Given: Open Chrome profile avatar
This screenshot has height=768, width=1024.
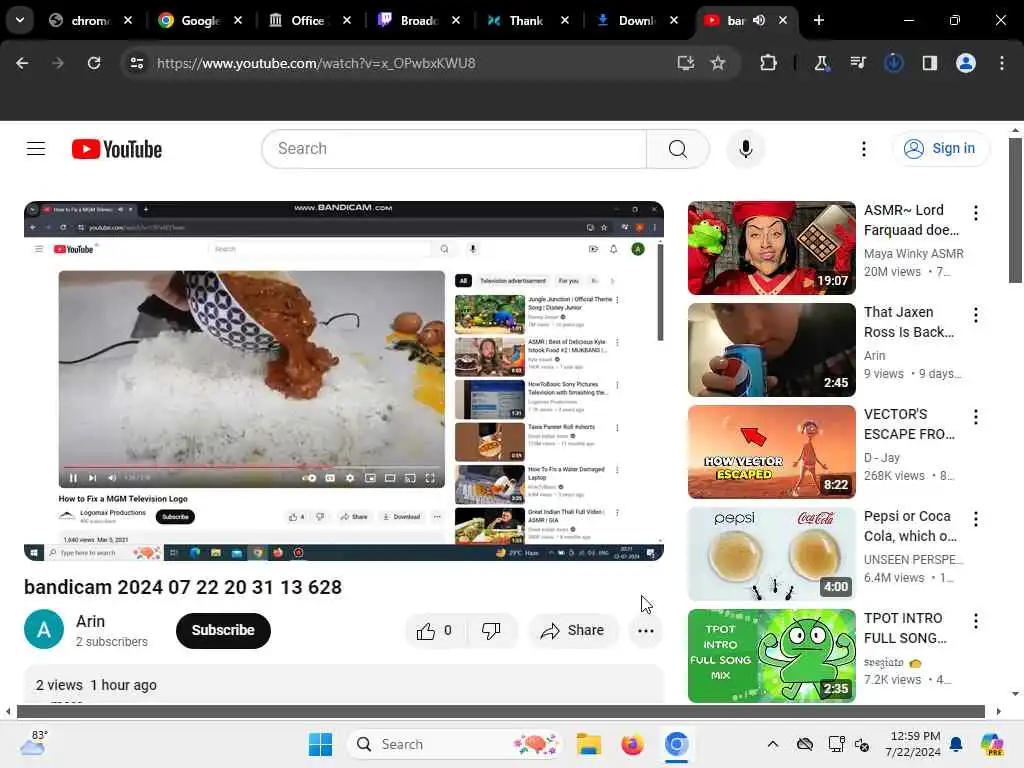Looking at the screenshot, I should [966, 63].
